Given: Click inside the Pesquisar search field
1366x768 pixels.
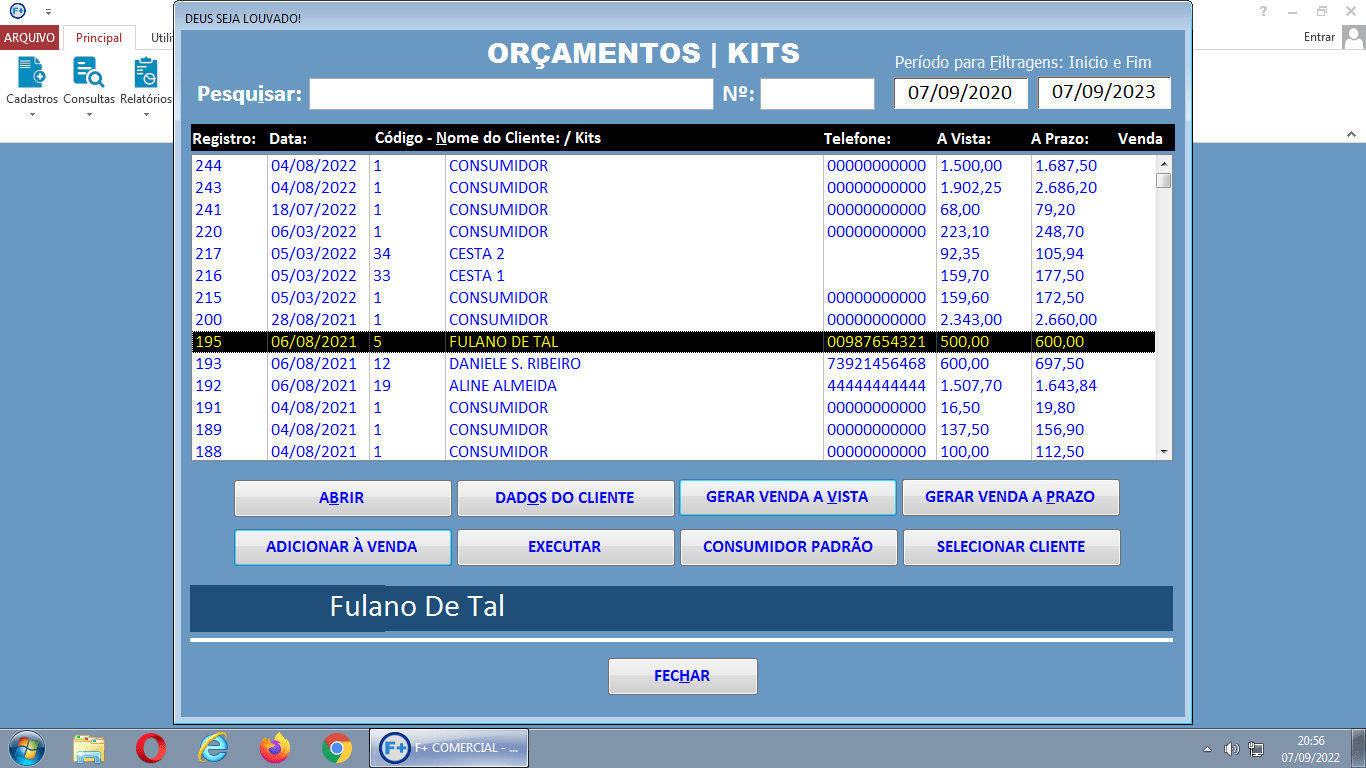Looking at the screenshot, I should [x=511, y=93].
